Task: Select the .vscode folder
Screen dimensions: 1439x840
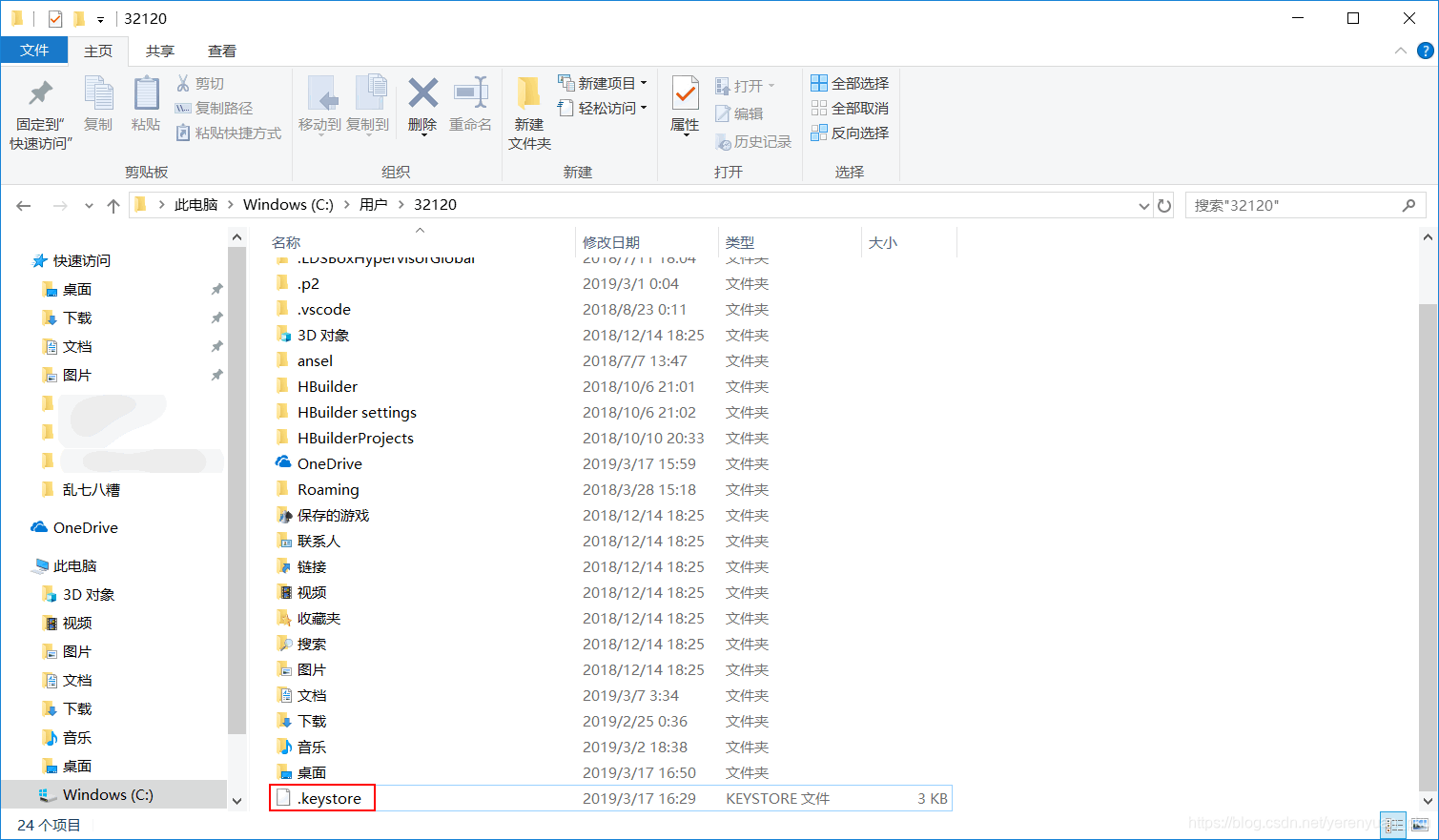Action: 324,309
